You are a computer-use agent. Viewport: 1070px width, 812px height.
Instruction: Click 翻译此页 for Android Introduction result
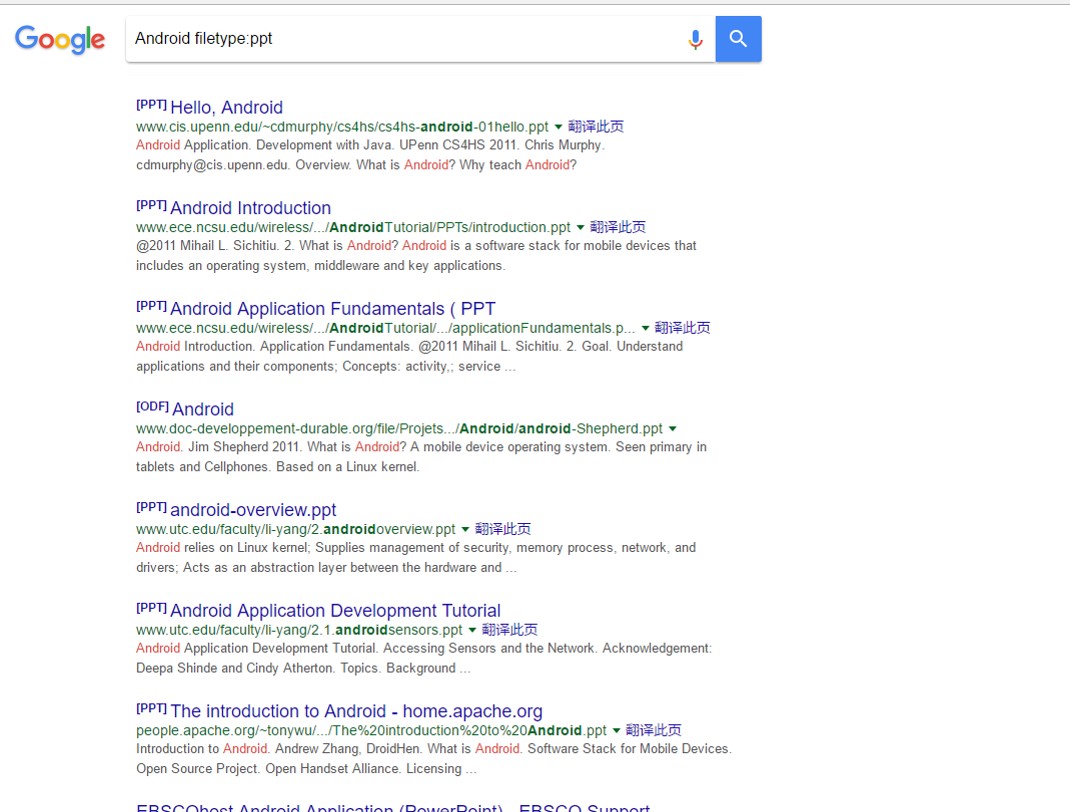pos(618,227)
